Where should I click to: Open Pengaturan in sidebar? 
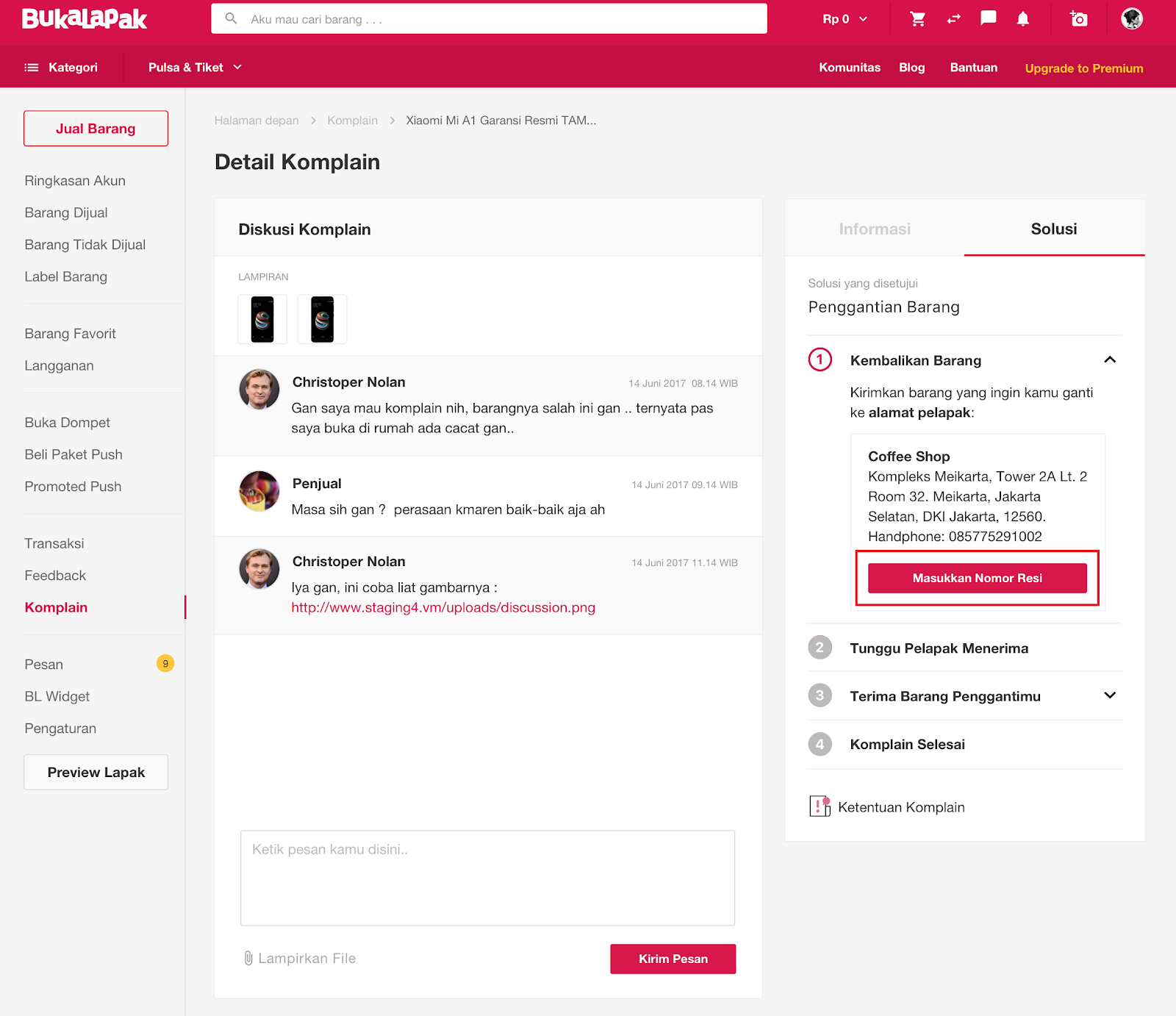coord(60,729)
